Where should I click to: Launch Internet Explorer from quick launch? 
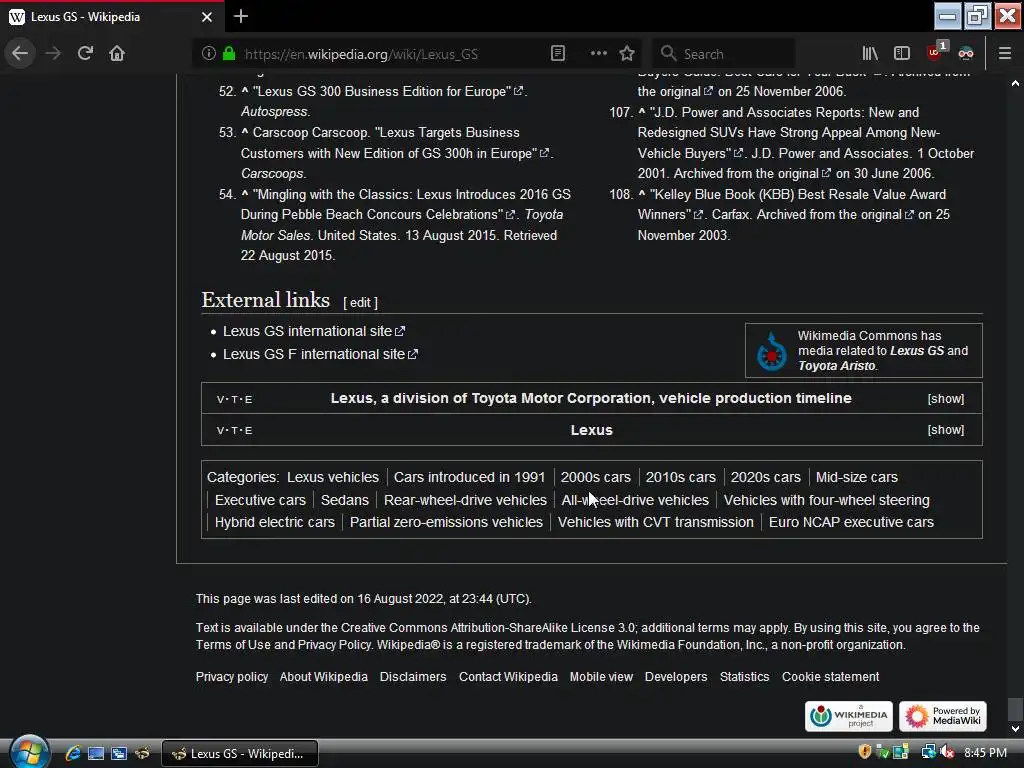point(72,754)
